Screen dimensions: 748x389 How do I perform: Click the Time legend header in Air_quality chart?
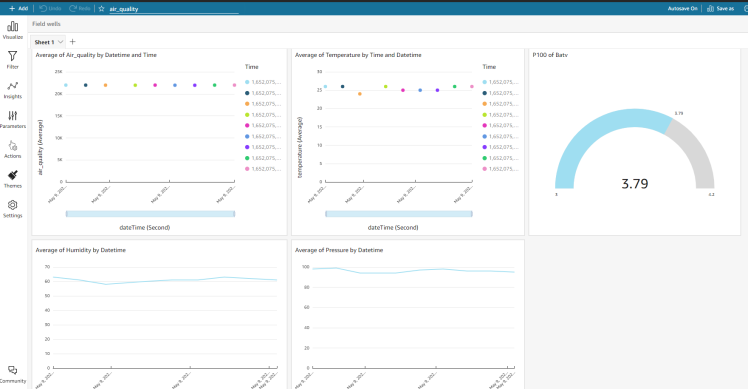tap(251, 67)
